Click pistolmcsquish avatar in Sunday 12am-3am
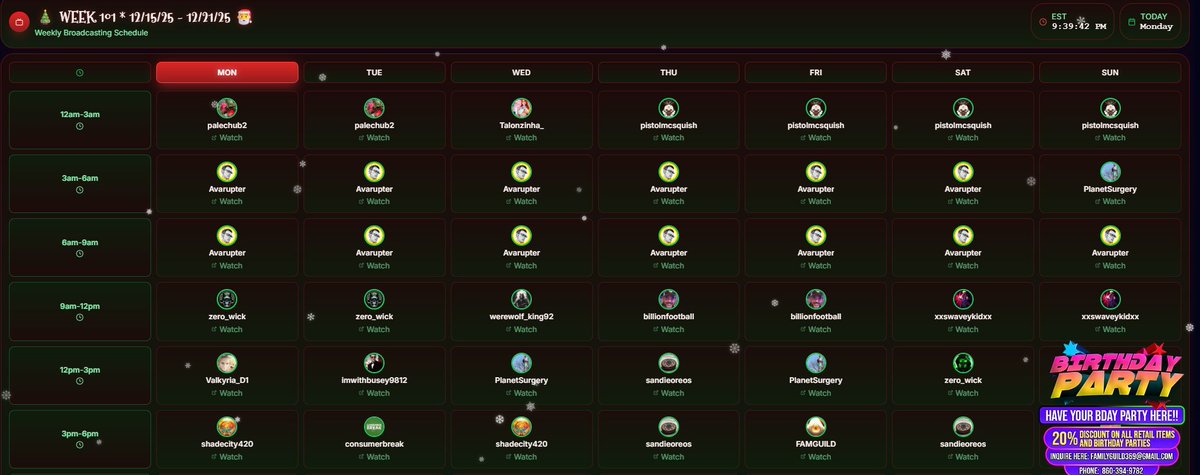The width and height of the screenshot is (1200, 475). pos(1109,107)
